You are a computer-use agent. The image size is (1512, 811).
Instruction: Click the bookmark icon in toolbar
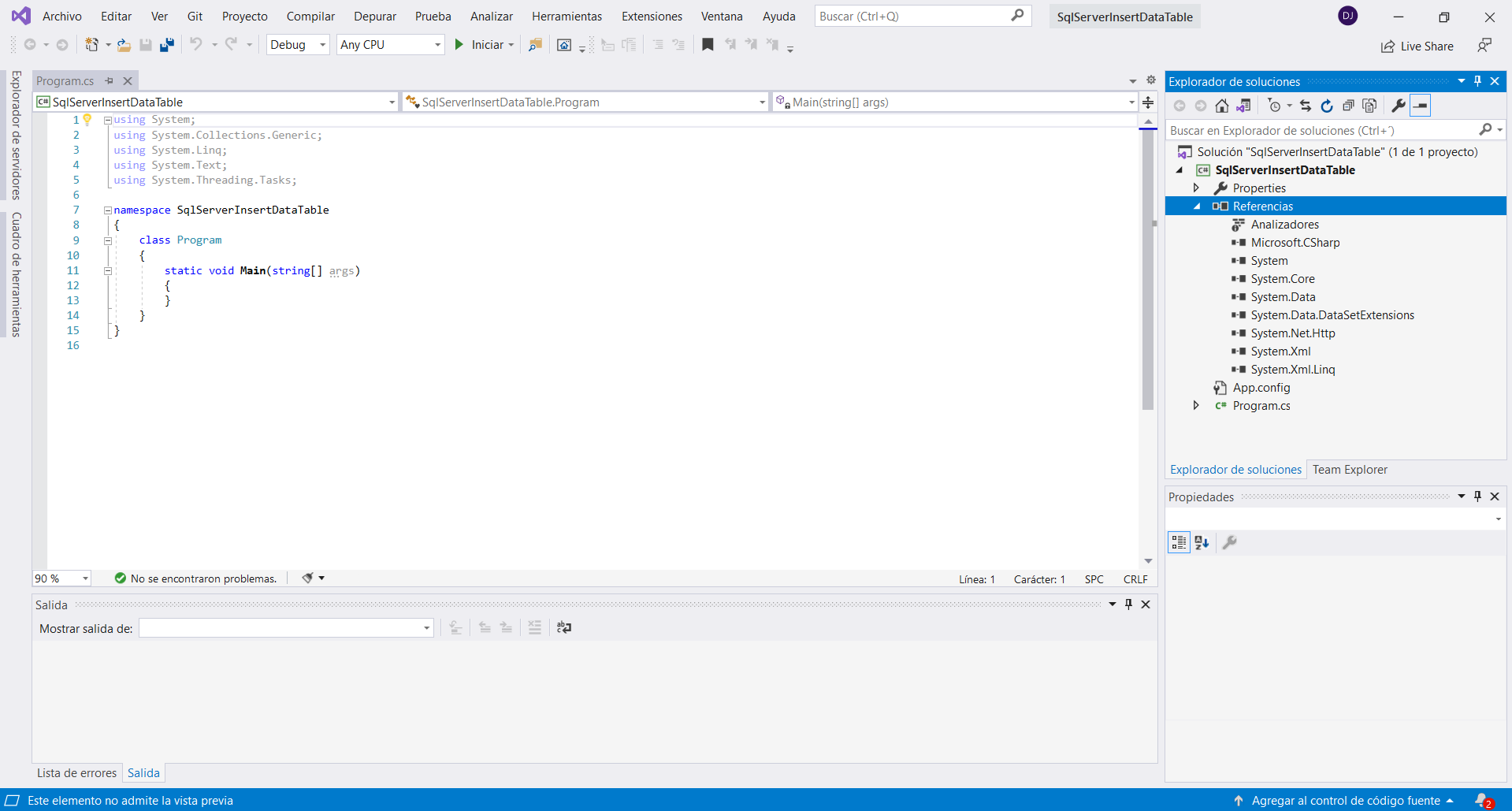pos(708,45)
